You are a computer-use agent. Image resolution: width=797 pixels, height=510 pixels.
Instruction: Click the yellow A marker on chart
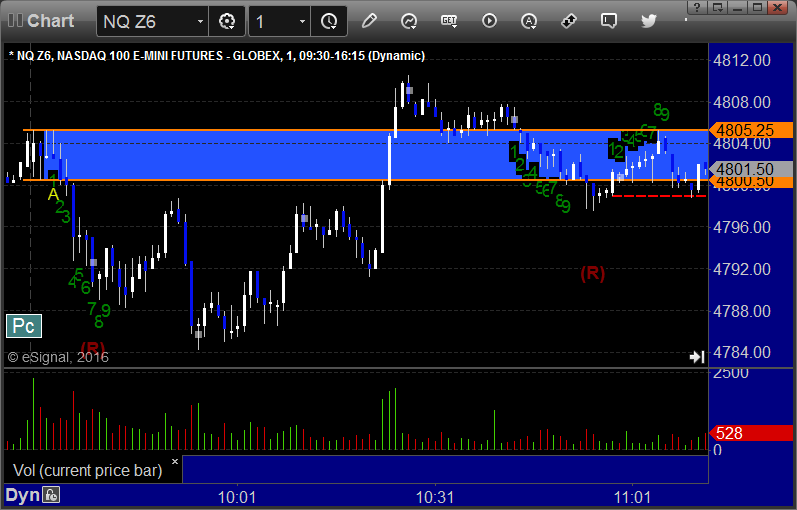(x=53, y=194)
